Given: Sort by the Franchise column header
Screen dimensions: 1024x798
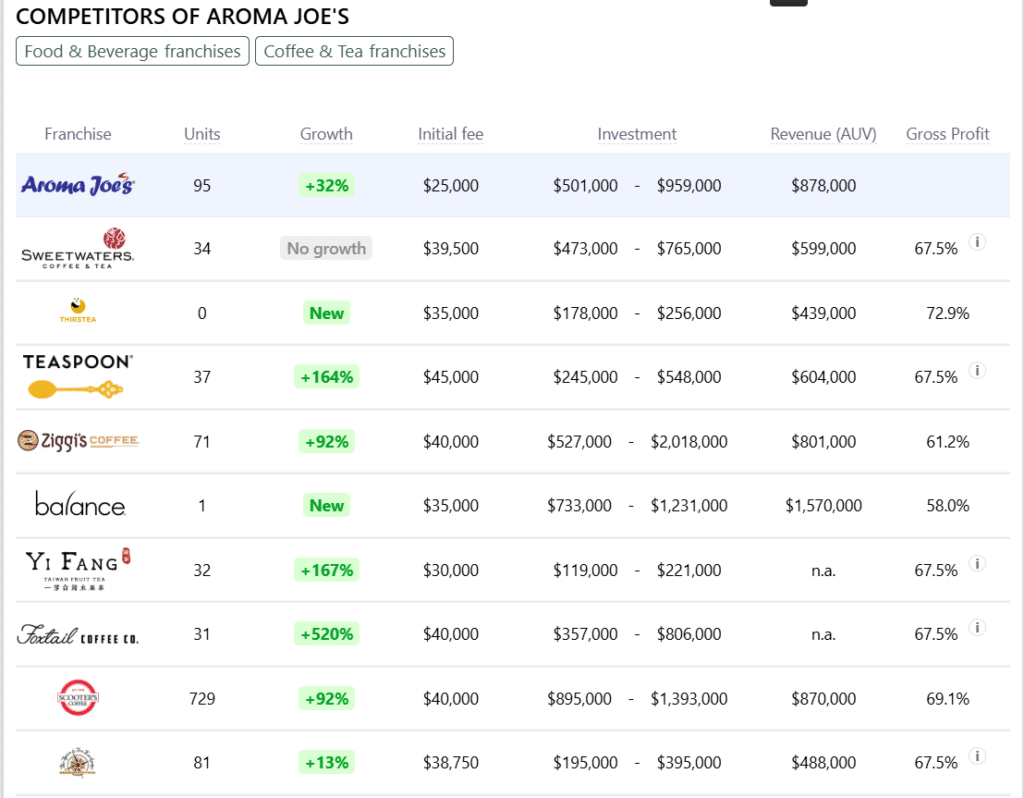Looking at the screenshot, I should tap(78, 134).
